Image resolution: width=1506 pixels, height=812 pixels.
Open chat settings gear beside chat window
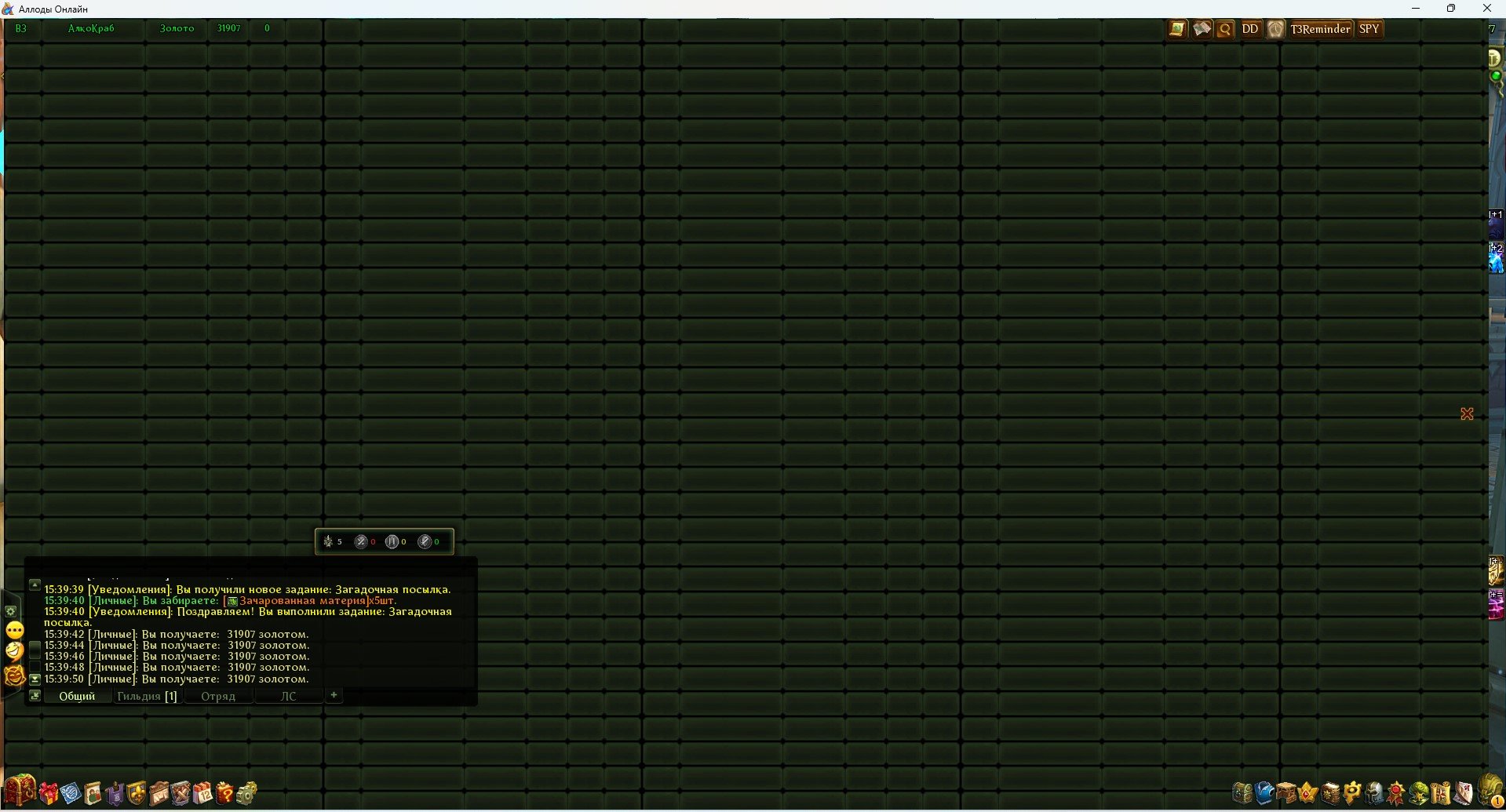tap(11, 611)
